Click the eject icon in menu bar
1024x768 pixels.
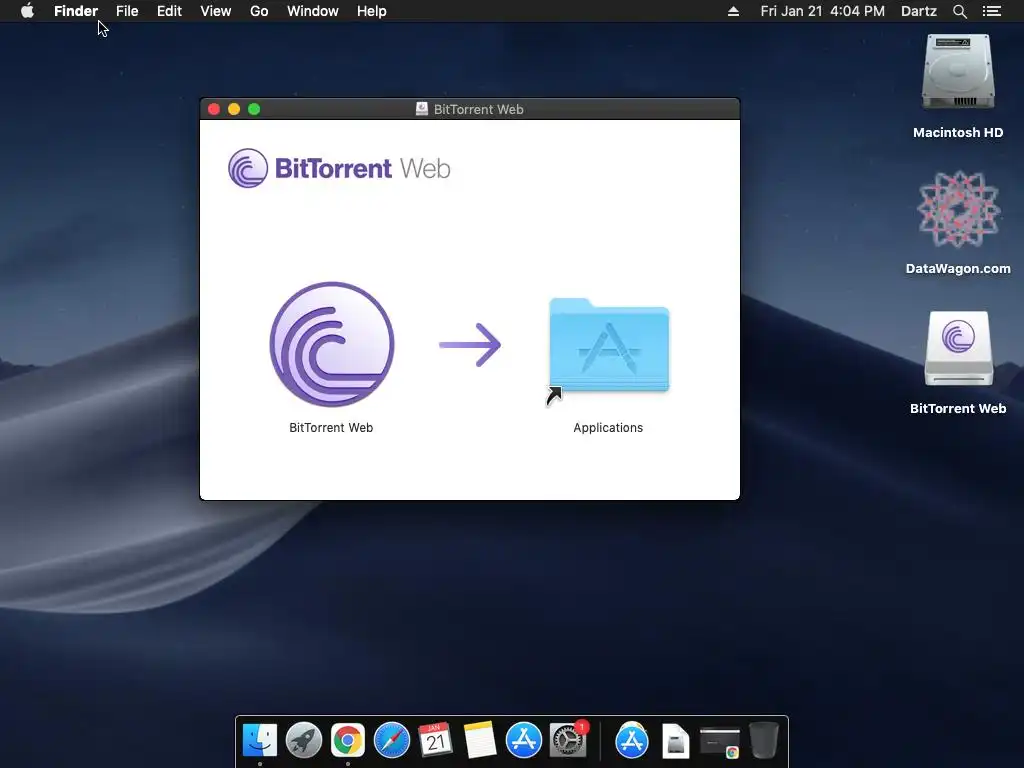(x=733, y=11)
